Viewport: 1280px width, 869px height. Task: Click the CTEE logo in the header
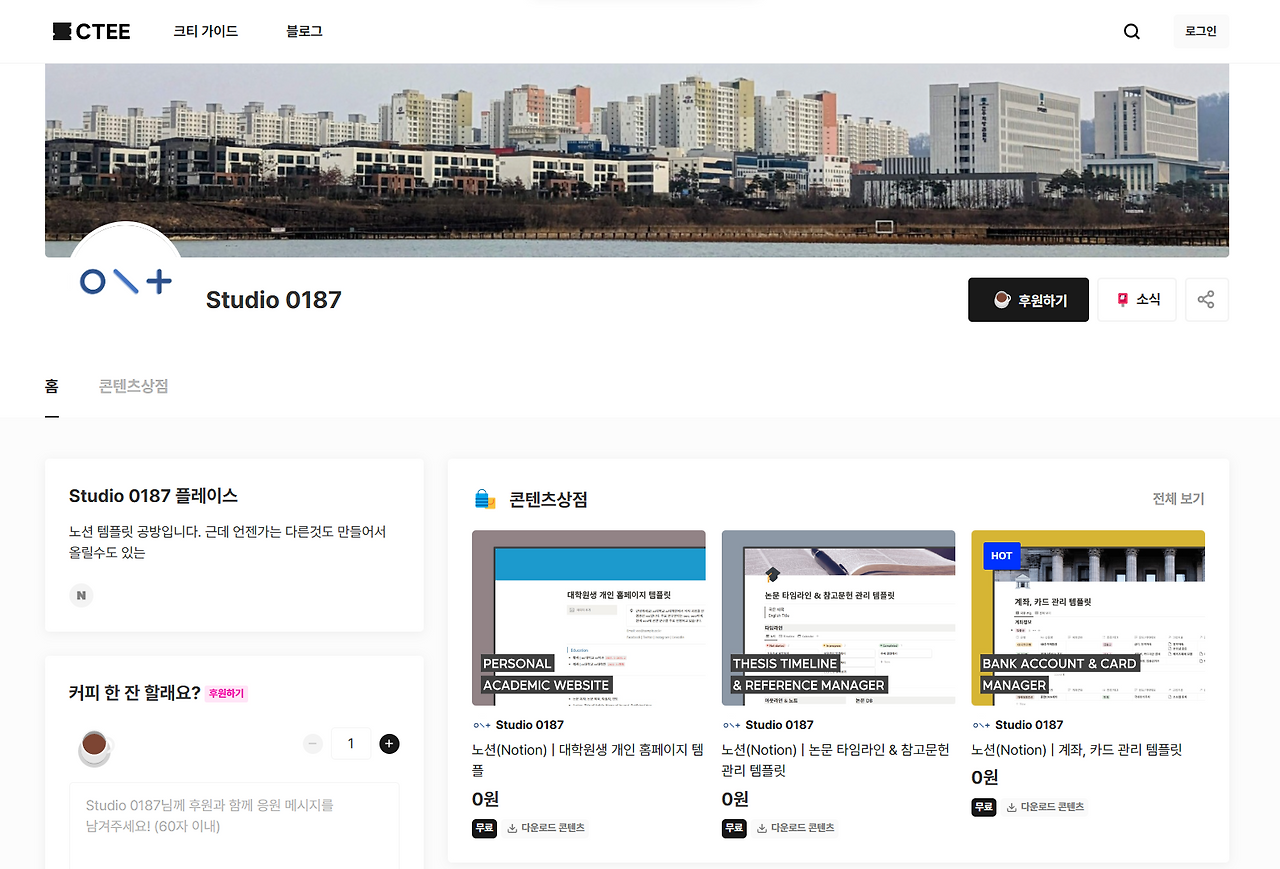point(90,31)
